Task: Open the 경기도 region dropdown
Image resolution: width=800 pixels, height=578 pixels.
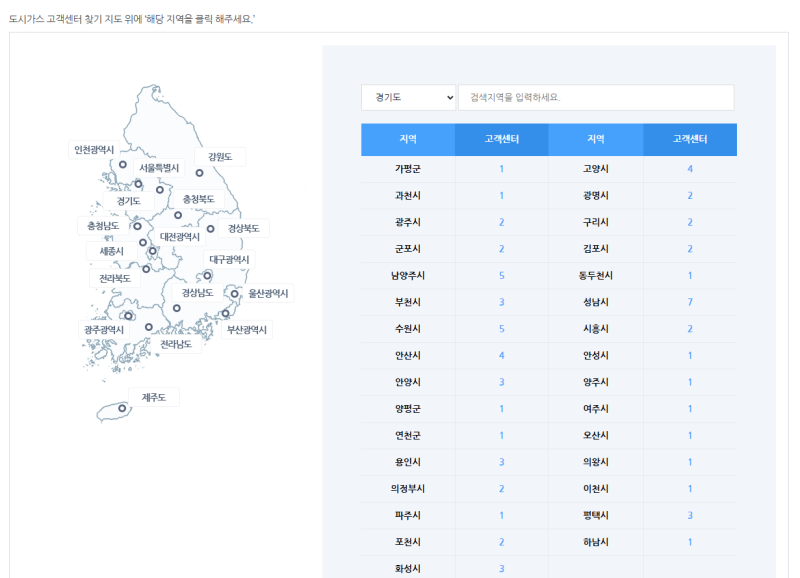Action: 408,97
